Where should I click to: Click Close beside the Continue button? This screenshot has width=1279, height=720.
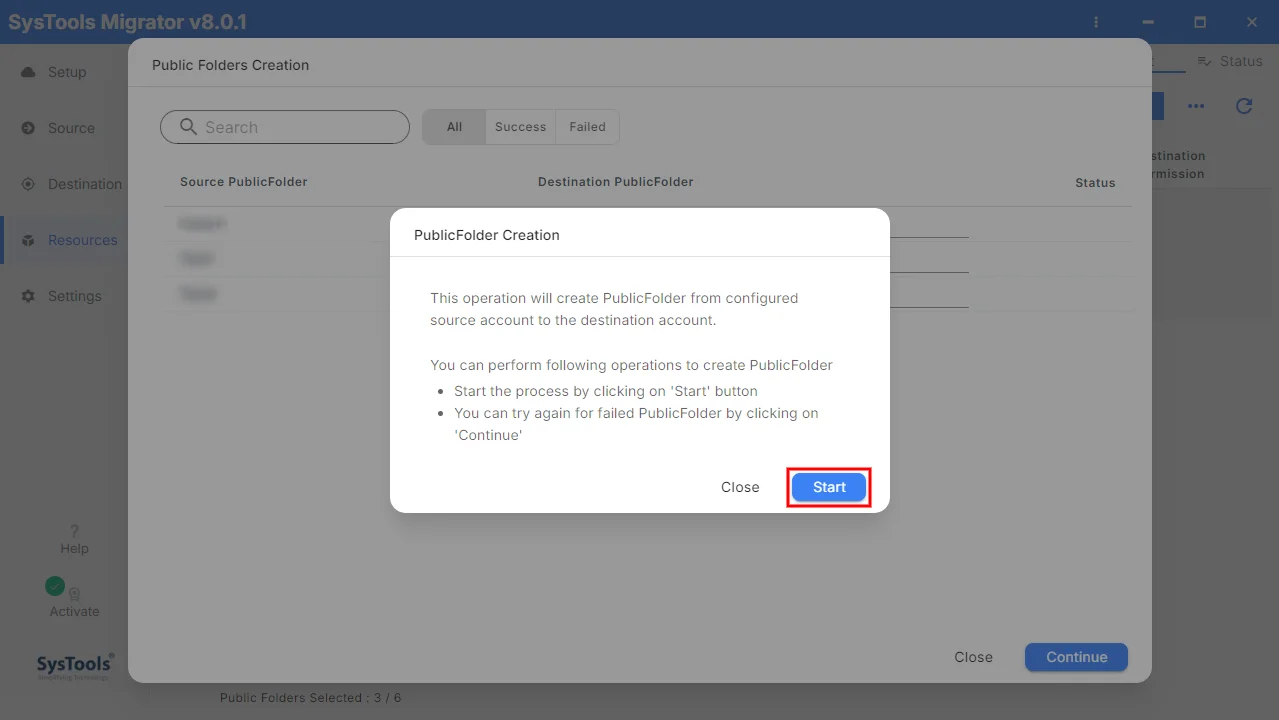tap(973, 657)
